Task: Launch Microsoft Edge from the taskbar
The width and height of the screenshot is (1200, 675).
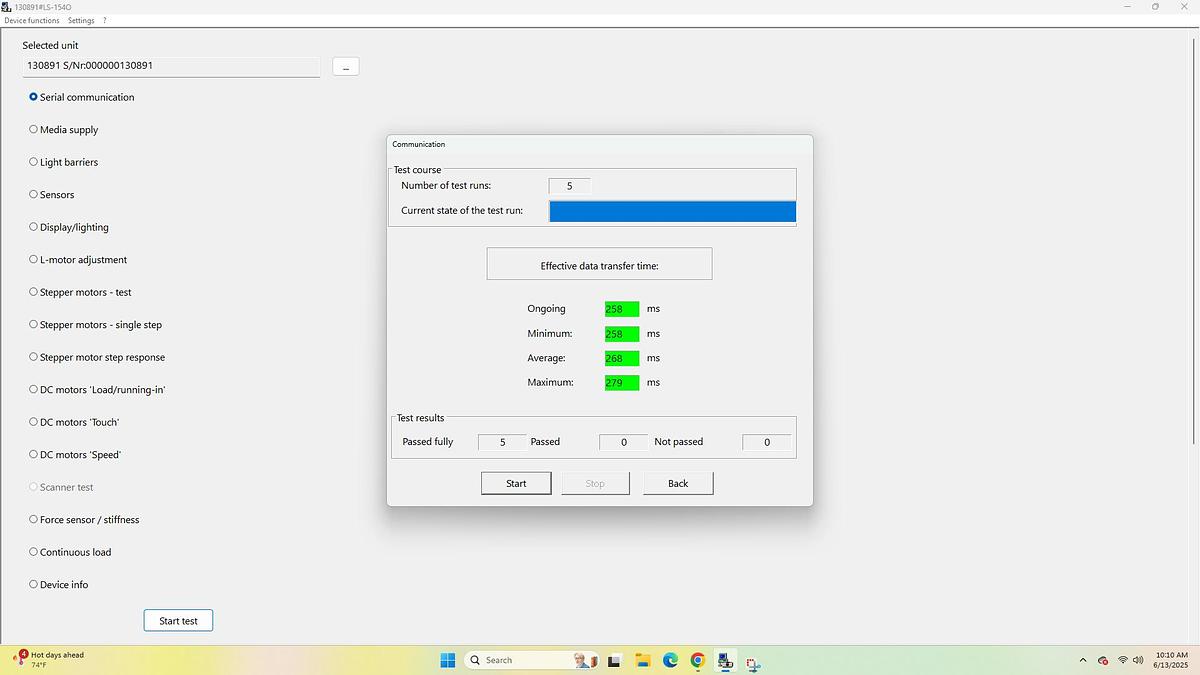Action: 670,660
